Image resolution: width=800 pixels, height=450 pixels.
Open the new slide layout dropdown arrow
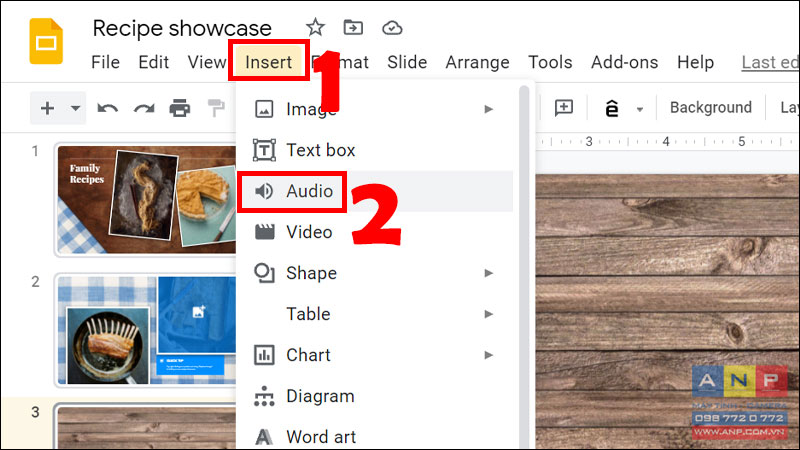[x=76, y=108]
